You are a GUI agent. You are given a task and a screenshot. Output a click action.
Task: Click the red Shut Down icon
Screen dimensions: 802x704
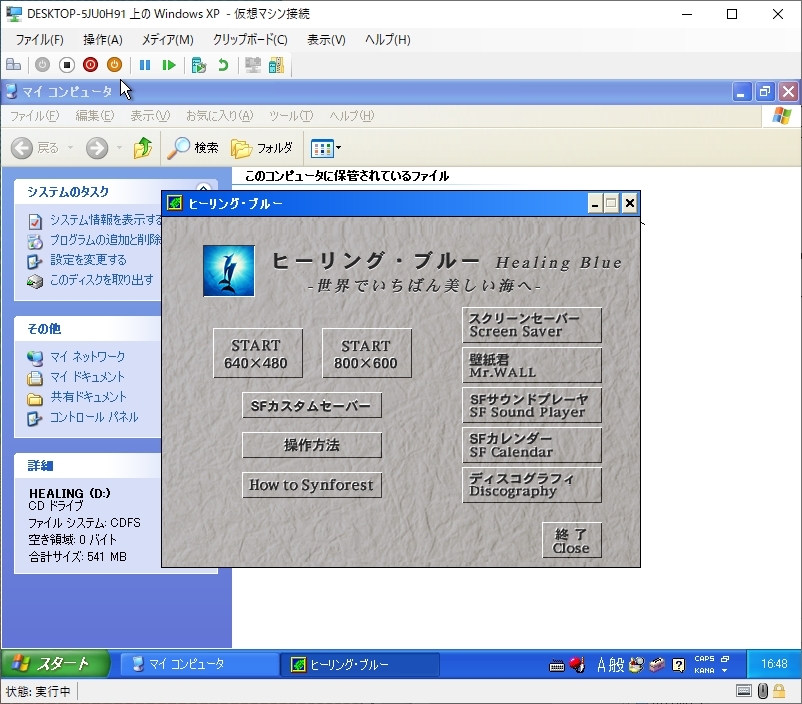(x=91, y=65)
